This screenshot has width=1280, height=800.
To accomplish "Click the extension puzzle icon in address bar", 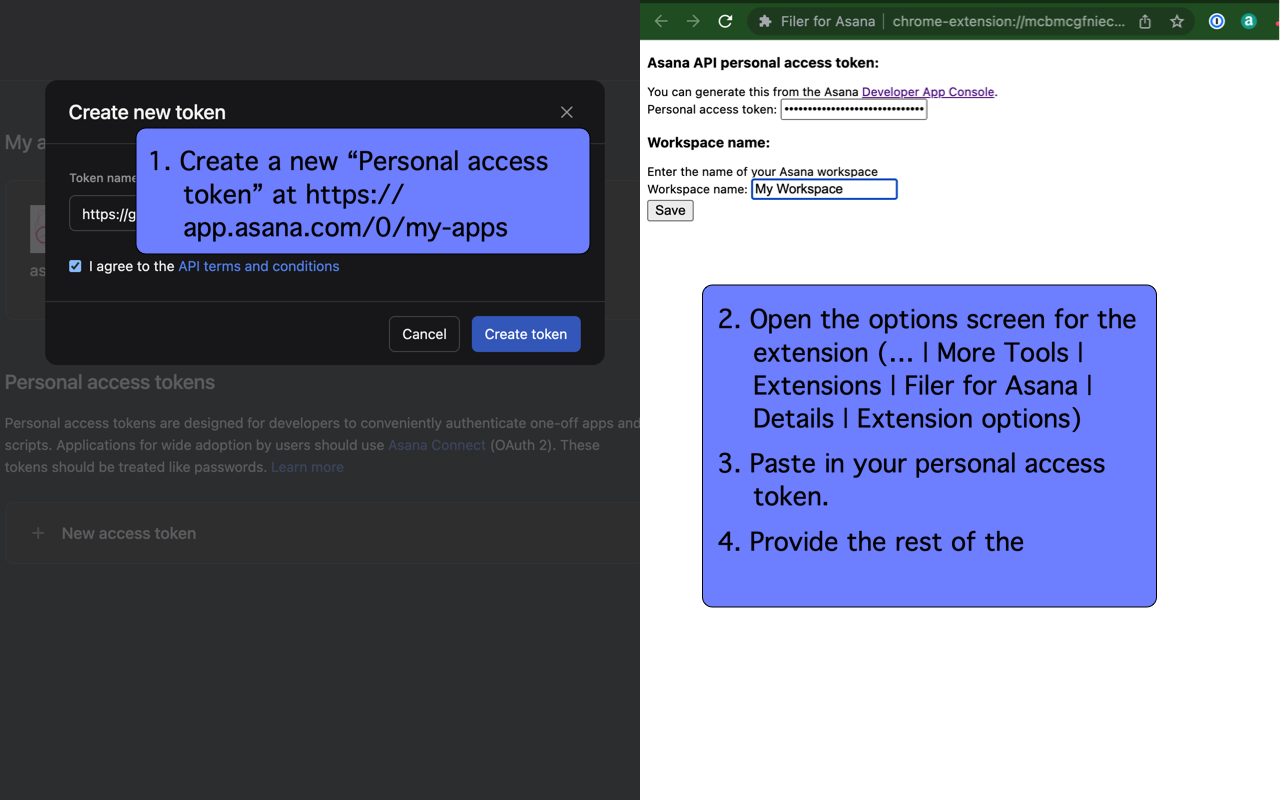I will coord(765,21).
